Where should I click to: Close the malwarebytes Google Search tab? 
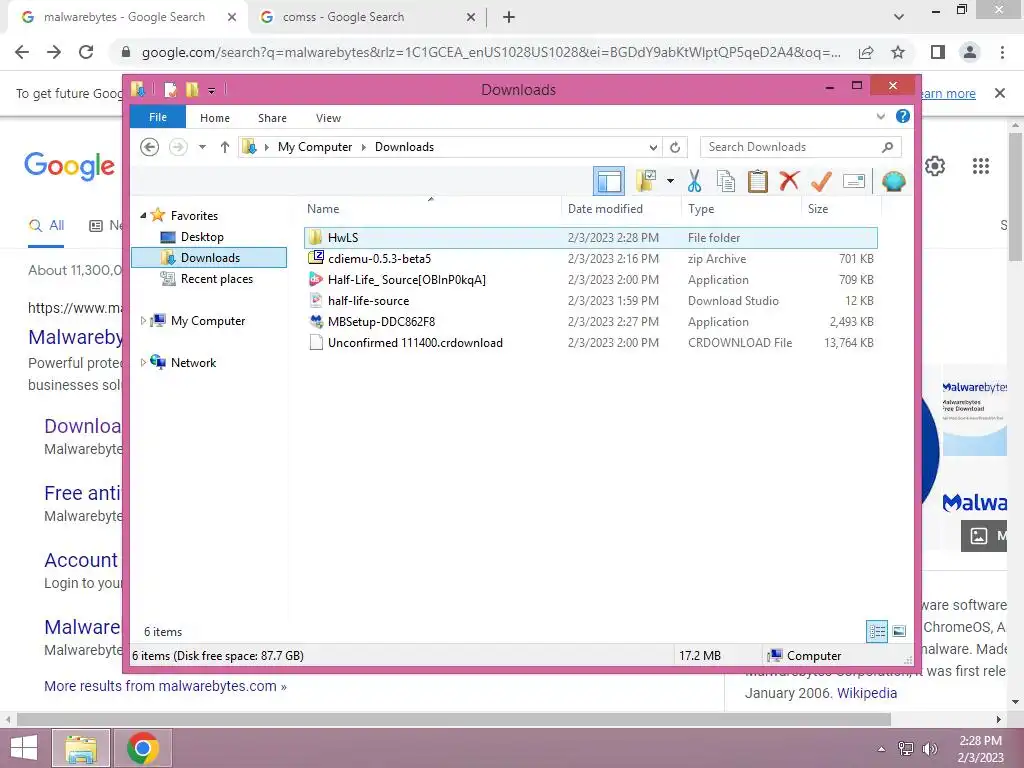tap(232, 17)
